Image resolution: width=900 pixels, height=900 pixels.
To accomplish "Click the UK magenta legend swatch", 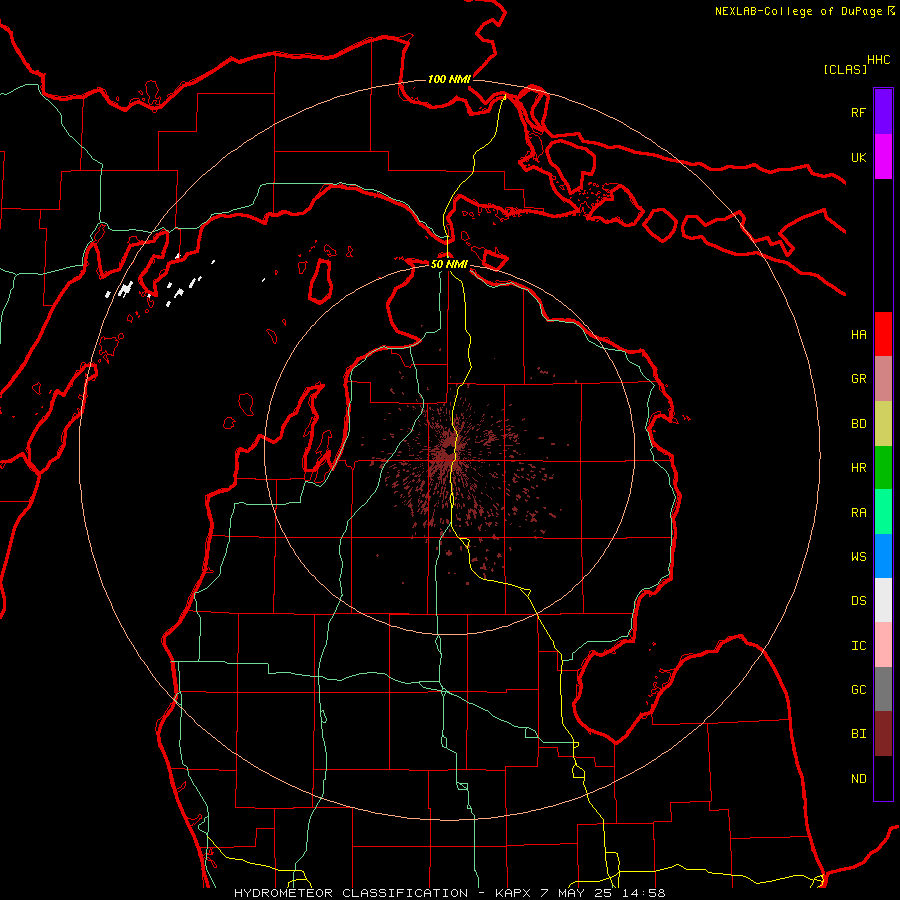I will click(x=883, y=157).
